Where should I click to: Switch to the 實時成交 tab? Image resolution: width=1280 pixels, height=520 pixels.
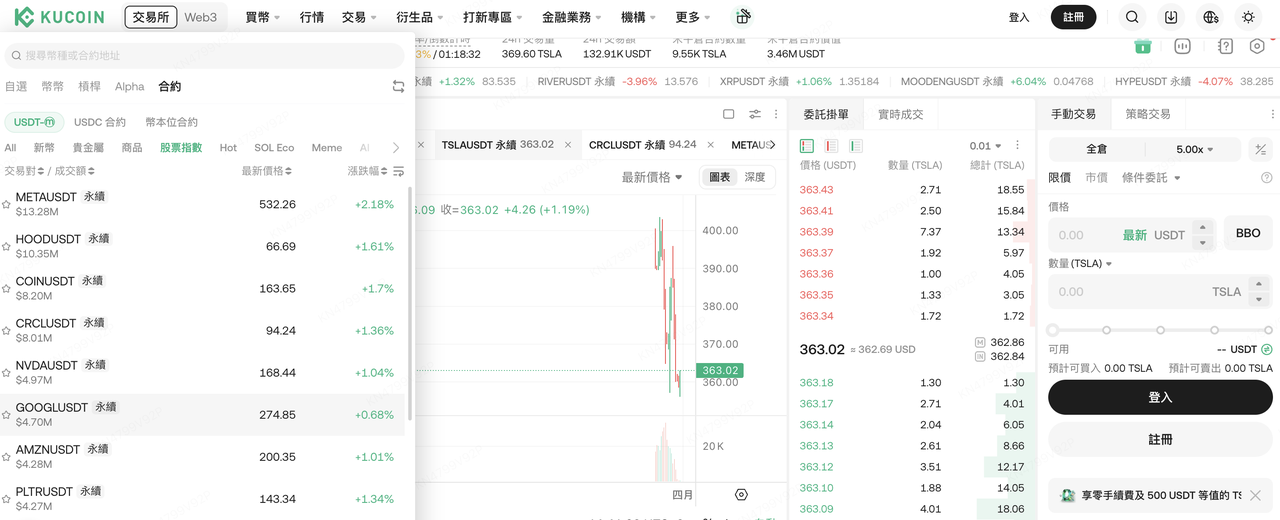click(x=900, y=115)
